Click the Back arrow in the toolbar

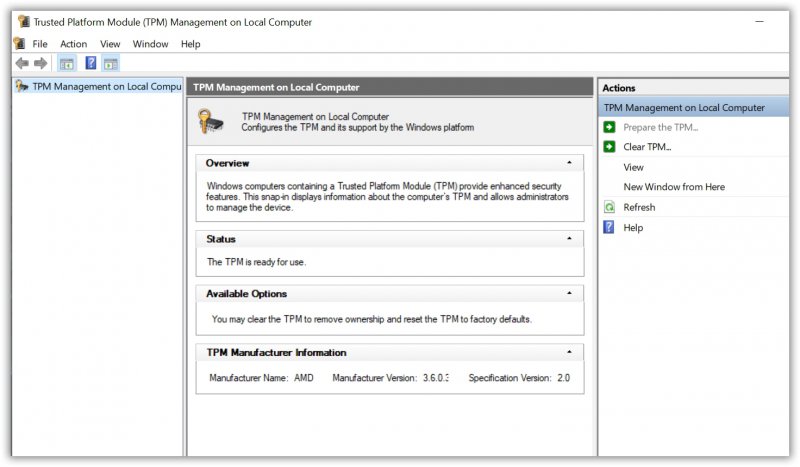pyautogui.click(x=22, y=63)
